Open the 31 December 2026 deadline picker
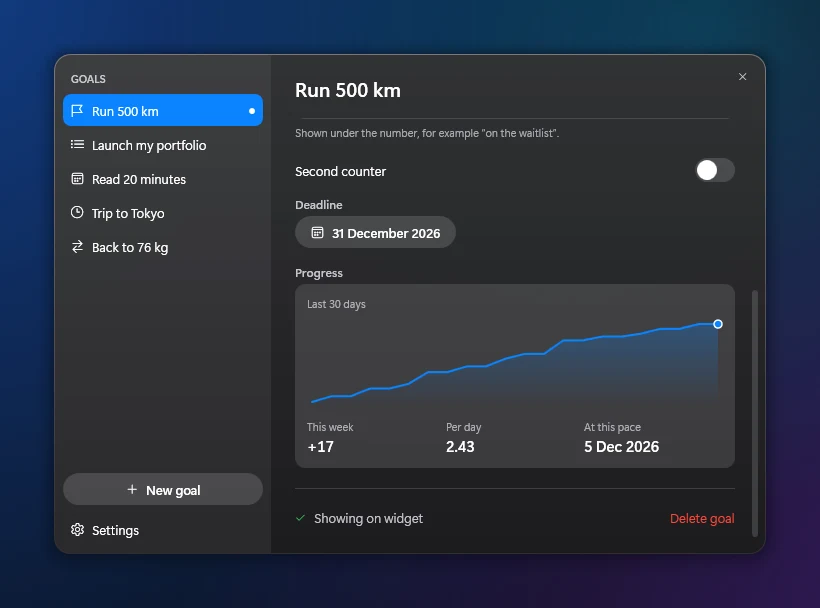Screen dimensions: 820x608 tap(375, 233)
